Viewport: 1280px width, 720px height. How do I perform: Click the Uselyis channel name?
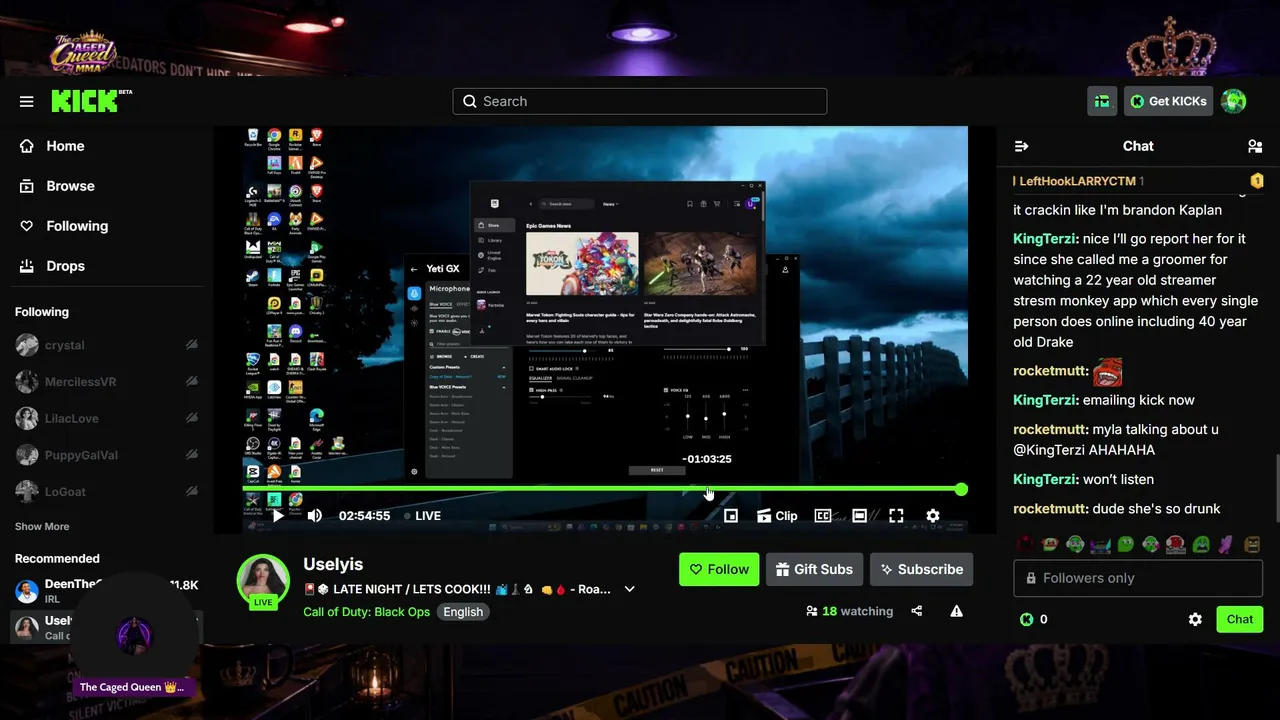pyautogui.click(x=333, y=564)
